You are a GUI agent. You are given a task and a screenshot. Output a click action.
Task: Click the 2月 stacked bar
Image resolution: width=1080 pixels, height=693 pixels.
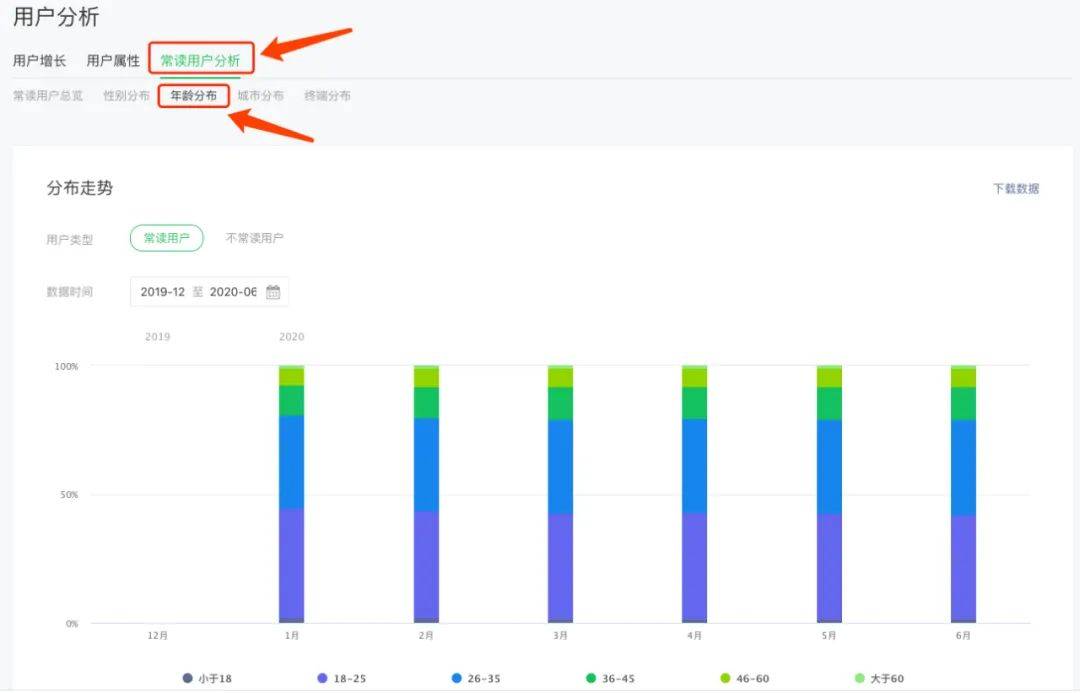[x=426, y=494]
